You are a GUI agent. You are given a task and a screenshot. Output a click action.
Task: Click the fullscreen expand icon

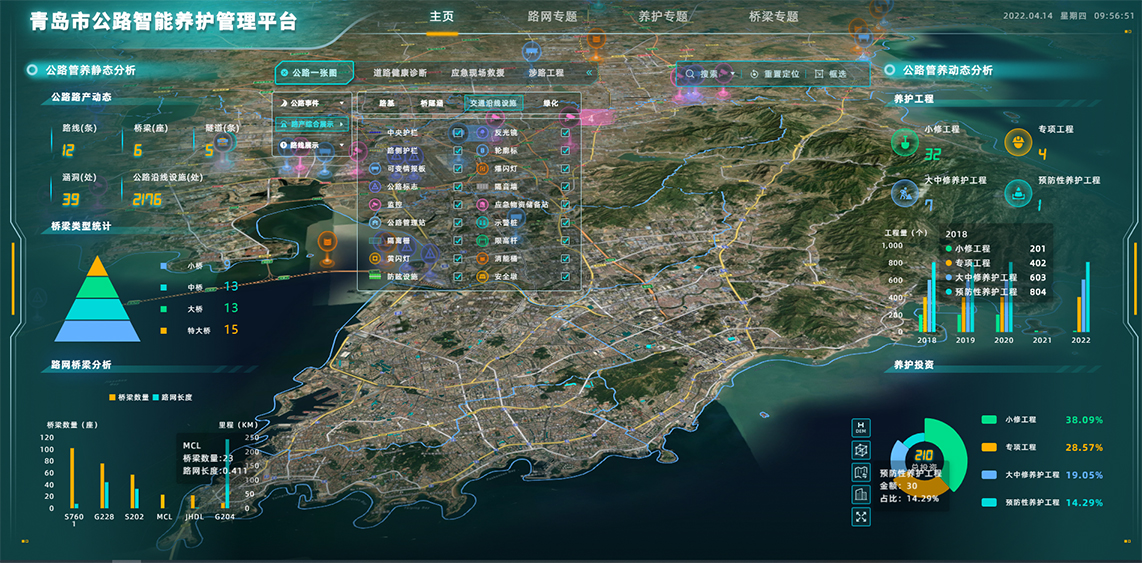[861, 517]
